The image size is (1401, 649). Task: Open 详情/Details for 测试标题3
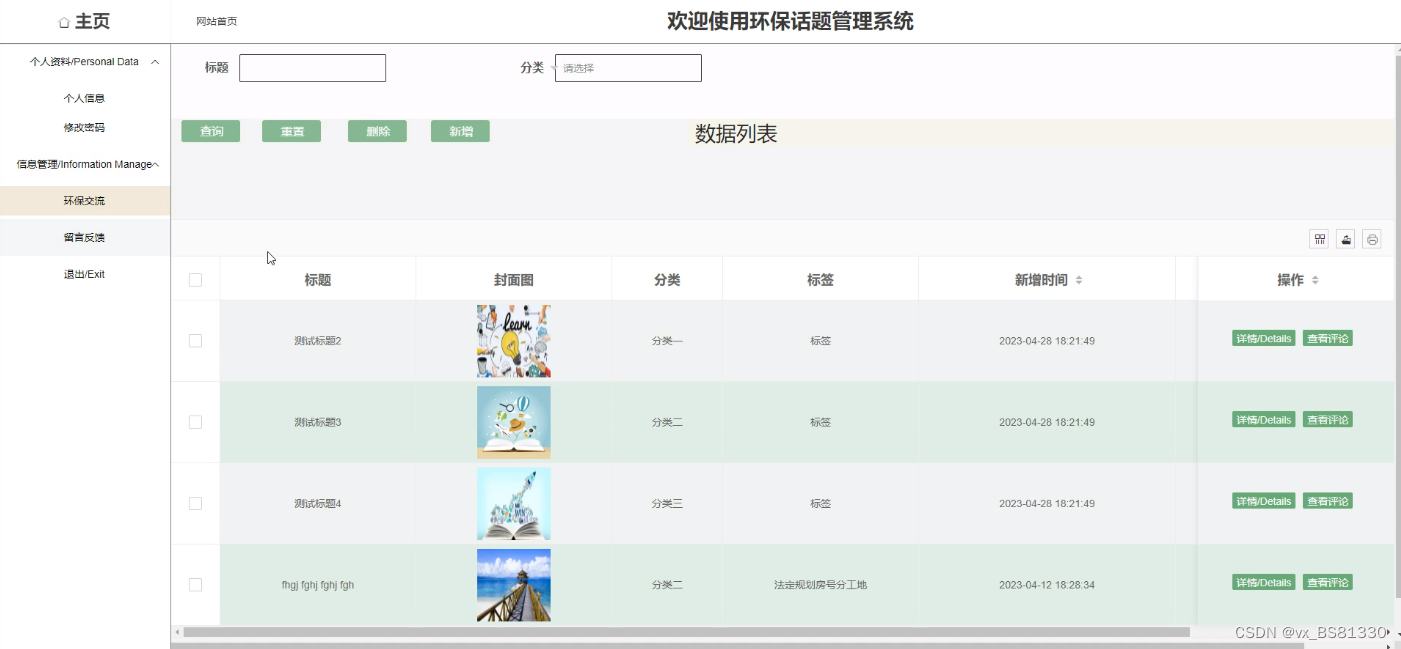(x=1264, y=419)
